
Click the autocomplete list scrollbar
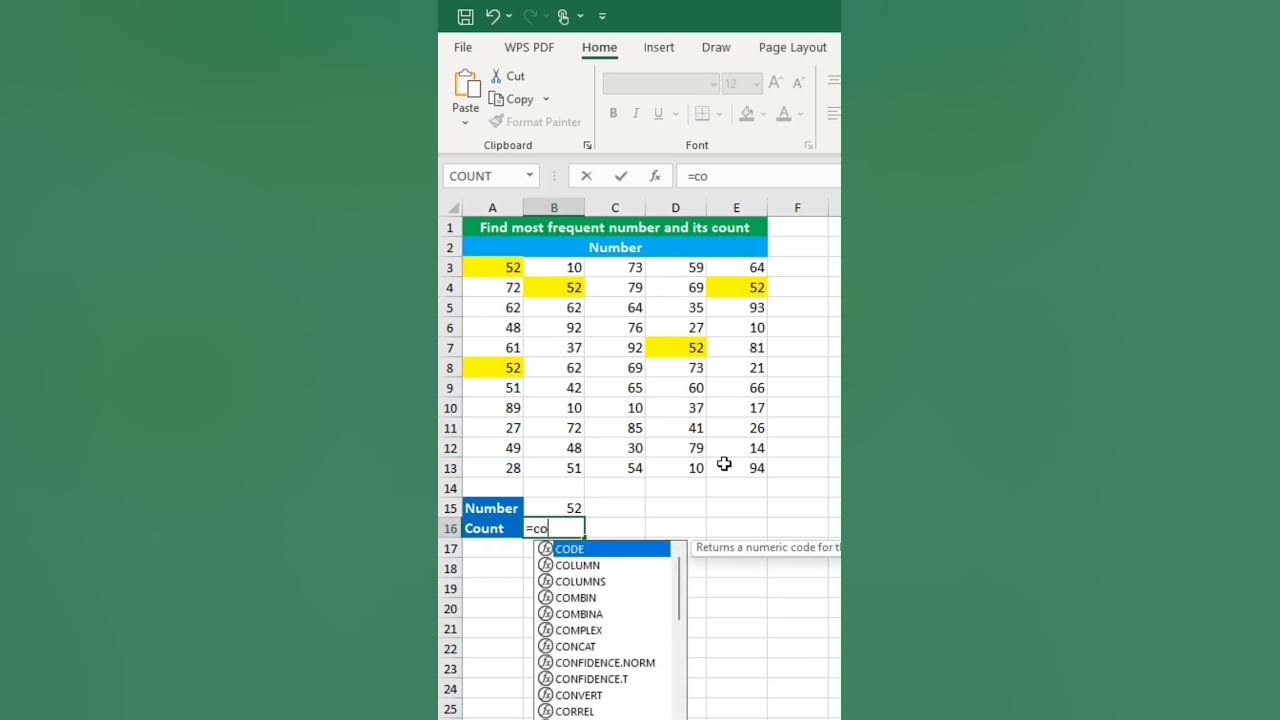click(679, 588)
